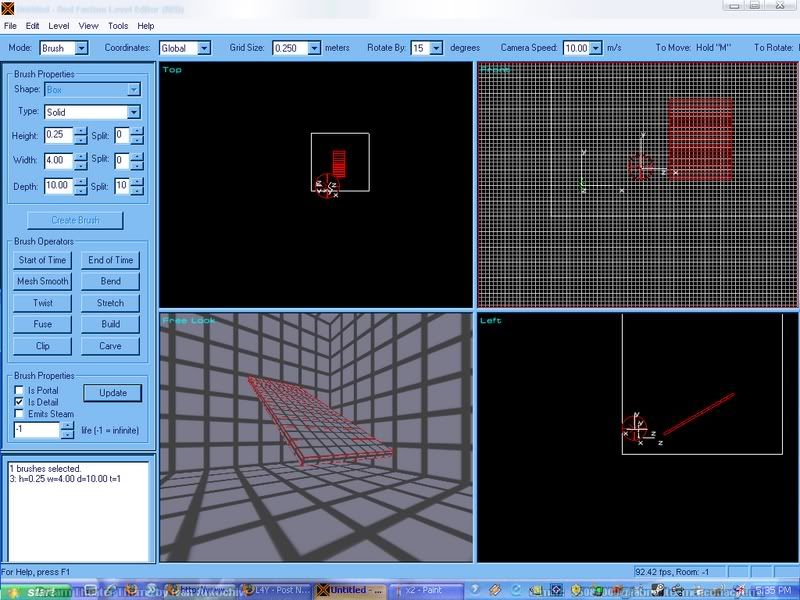Viewport: 800px width, 600px height.
Task: Open the Rotate By degrees dropdown
Action: (436, 48)
